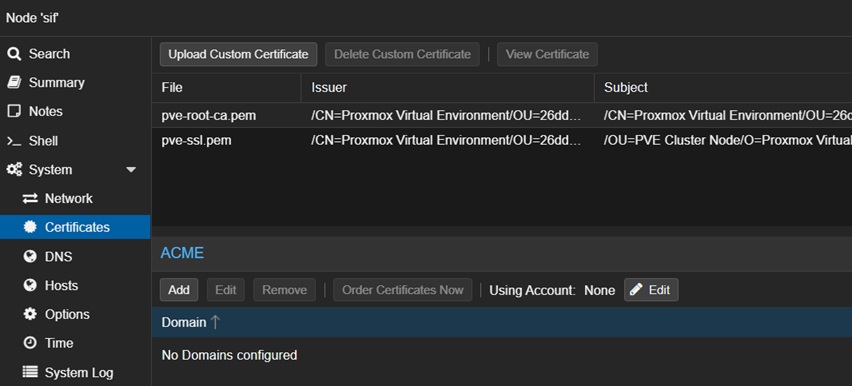Viewport: 852px width, 386px height.
Task: Click the Options gear icon
Action: [30, 314]
